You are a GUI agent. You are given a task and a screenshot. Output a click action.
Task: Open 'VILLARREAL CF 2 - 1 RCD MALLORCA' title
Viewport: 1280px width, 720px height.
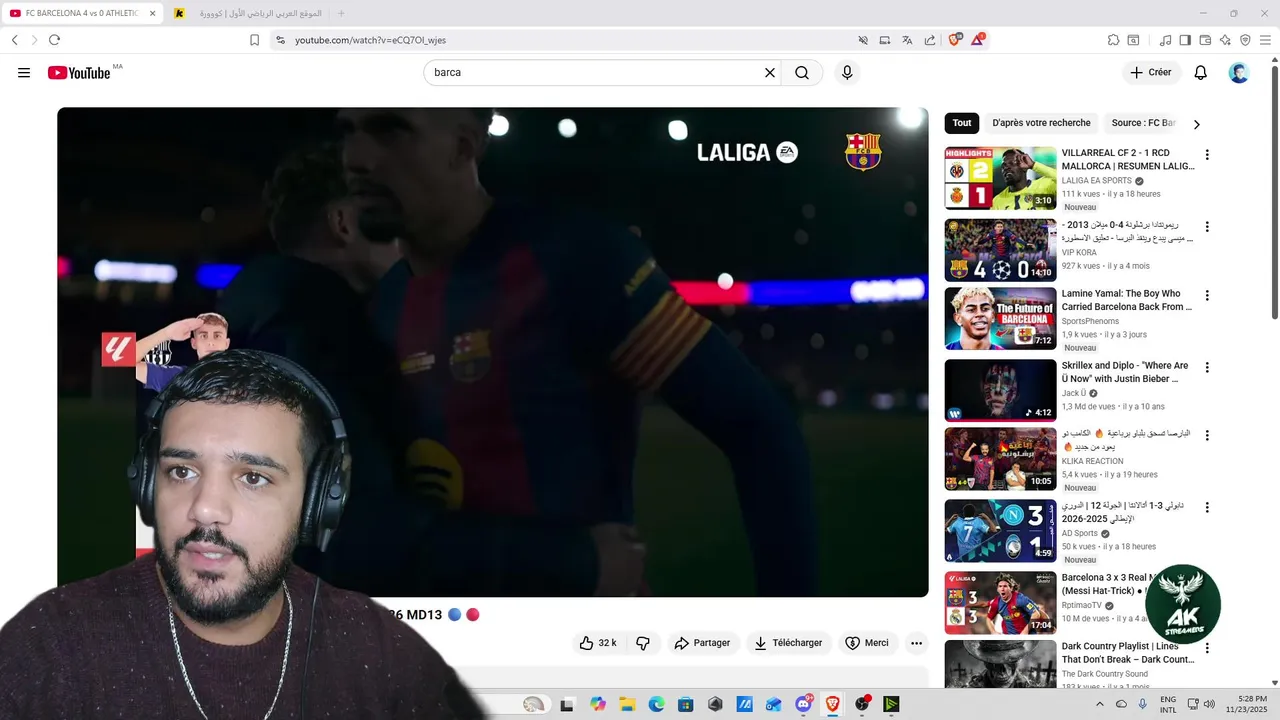tap(1128, 160)
